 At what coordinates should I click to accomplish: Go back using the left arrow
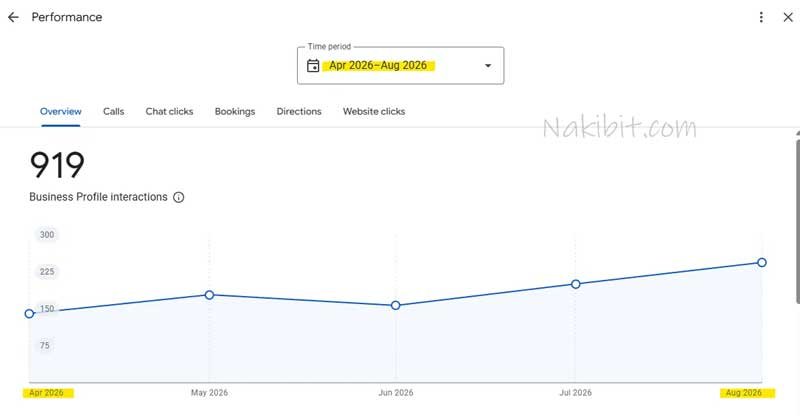[13, 17]
